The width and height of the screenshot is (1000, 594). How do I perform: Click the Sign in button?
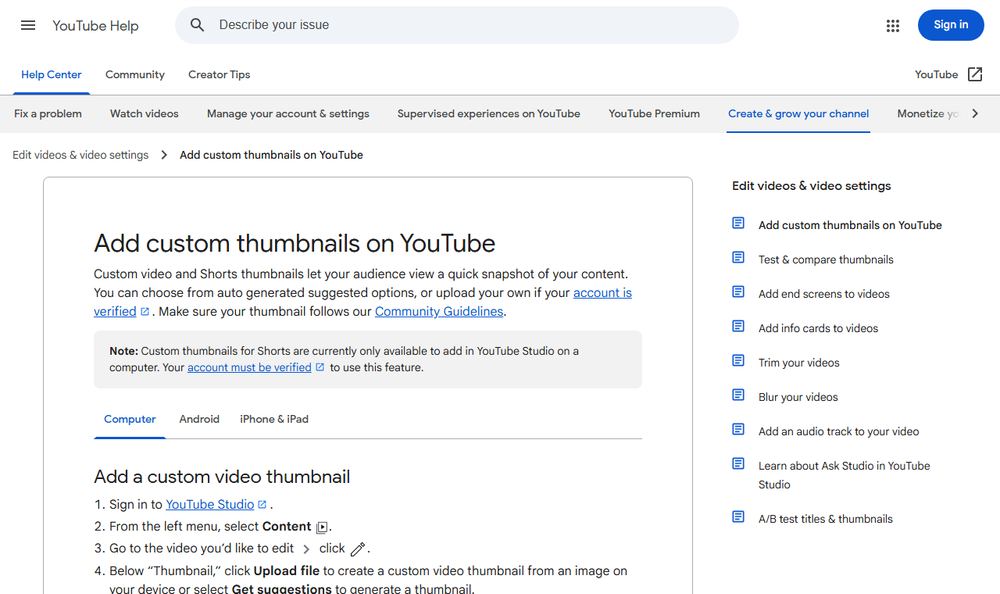[x=951, y=25]
